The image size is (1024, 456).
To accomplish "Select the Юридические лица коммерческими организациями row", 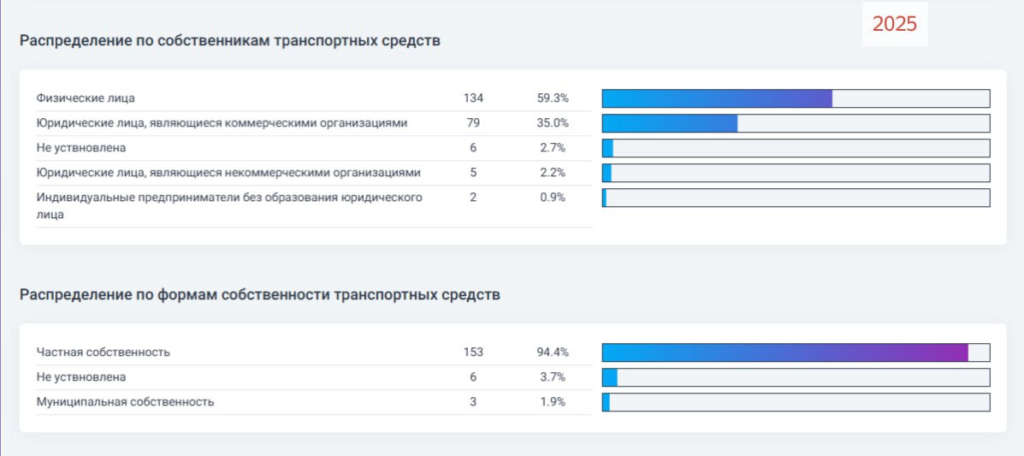I will tap(314, 123).
